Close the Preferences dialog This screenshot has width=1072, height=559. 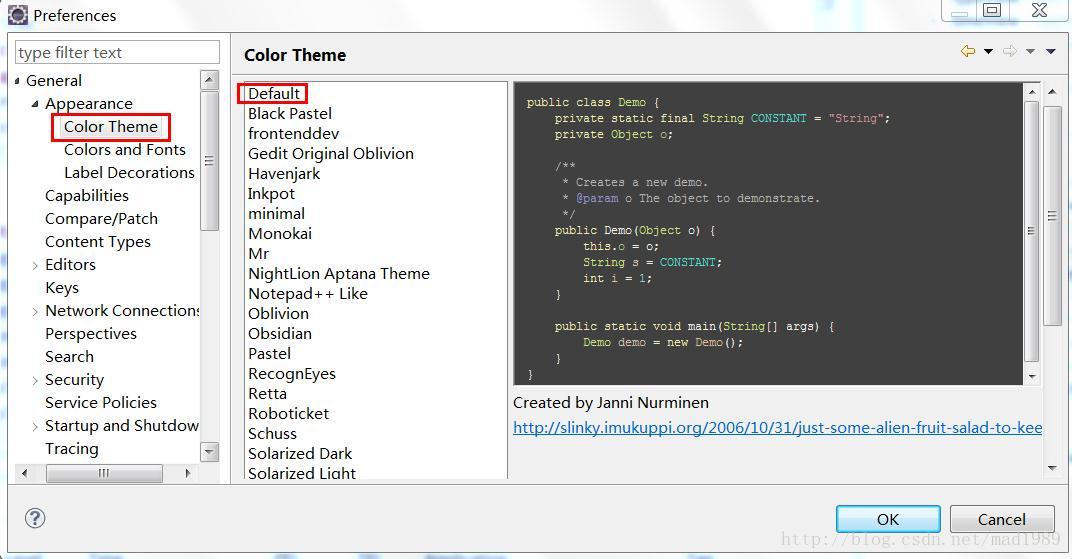(1039, 10)
